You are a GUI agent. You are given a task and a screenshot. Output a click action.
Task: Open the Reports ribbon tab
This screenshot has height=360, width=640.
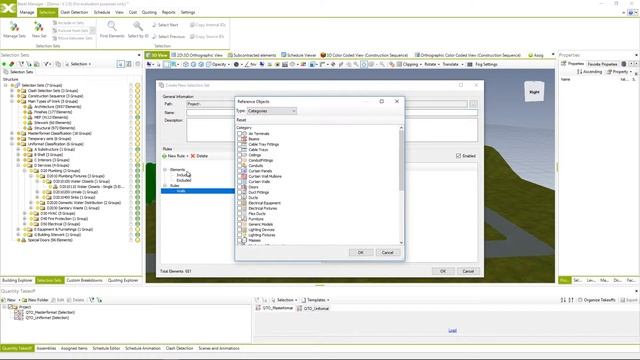click(168, 13)
